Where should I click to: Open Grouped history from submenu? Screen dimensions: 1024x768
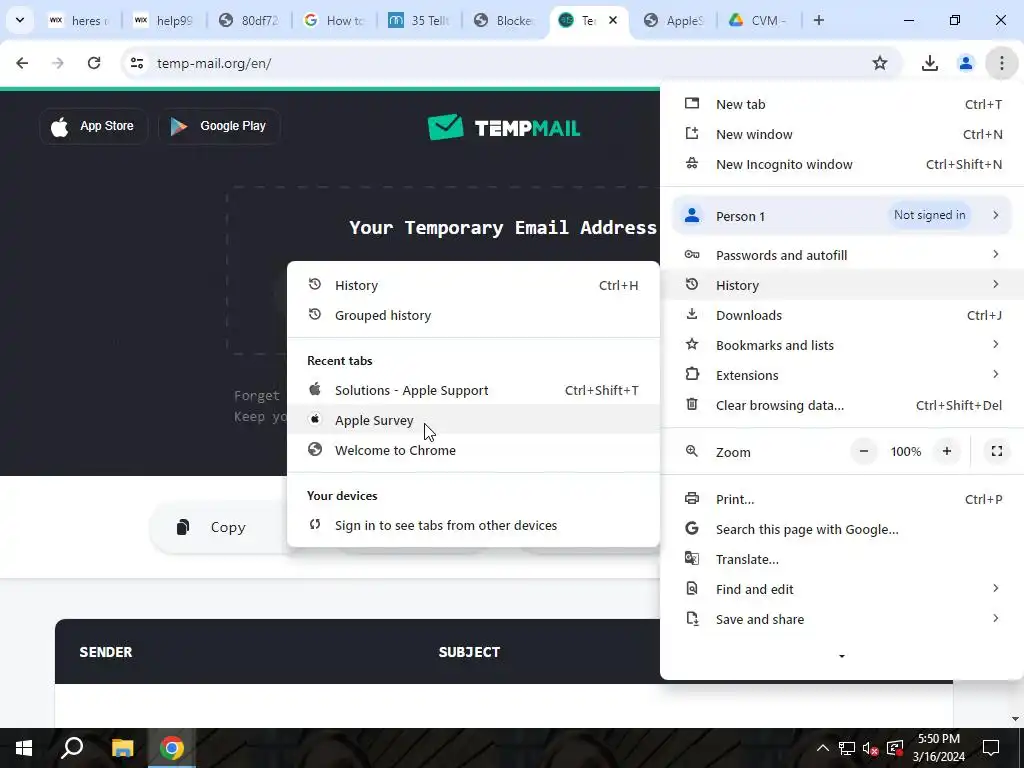click(473, 315)
